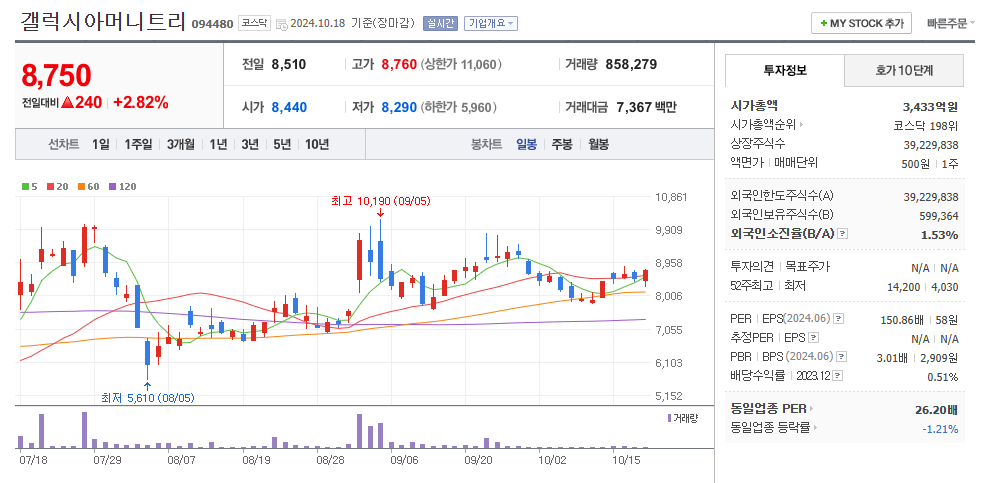
Task: Click the 동일업종 PER value 26.20배
Action: (x=936, y=410)
